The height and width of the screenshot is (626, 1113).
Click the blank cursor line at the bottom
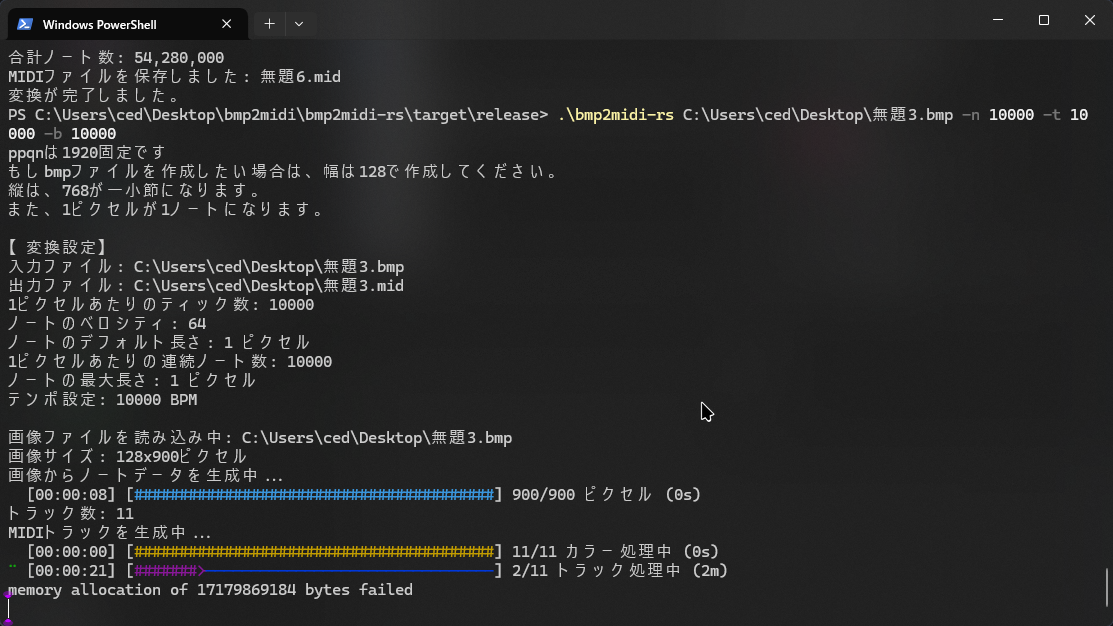point(300,608)
